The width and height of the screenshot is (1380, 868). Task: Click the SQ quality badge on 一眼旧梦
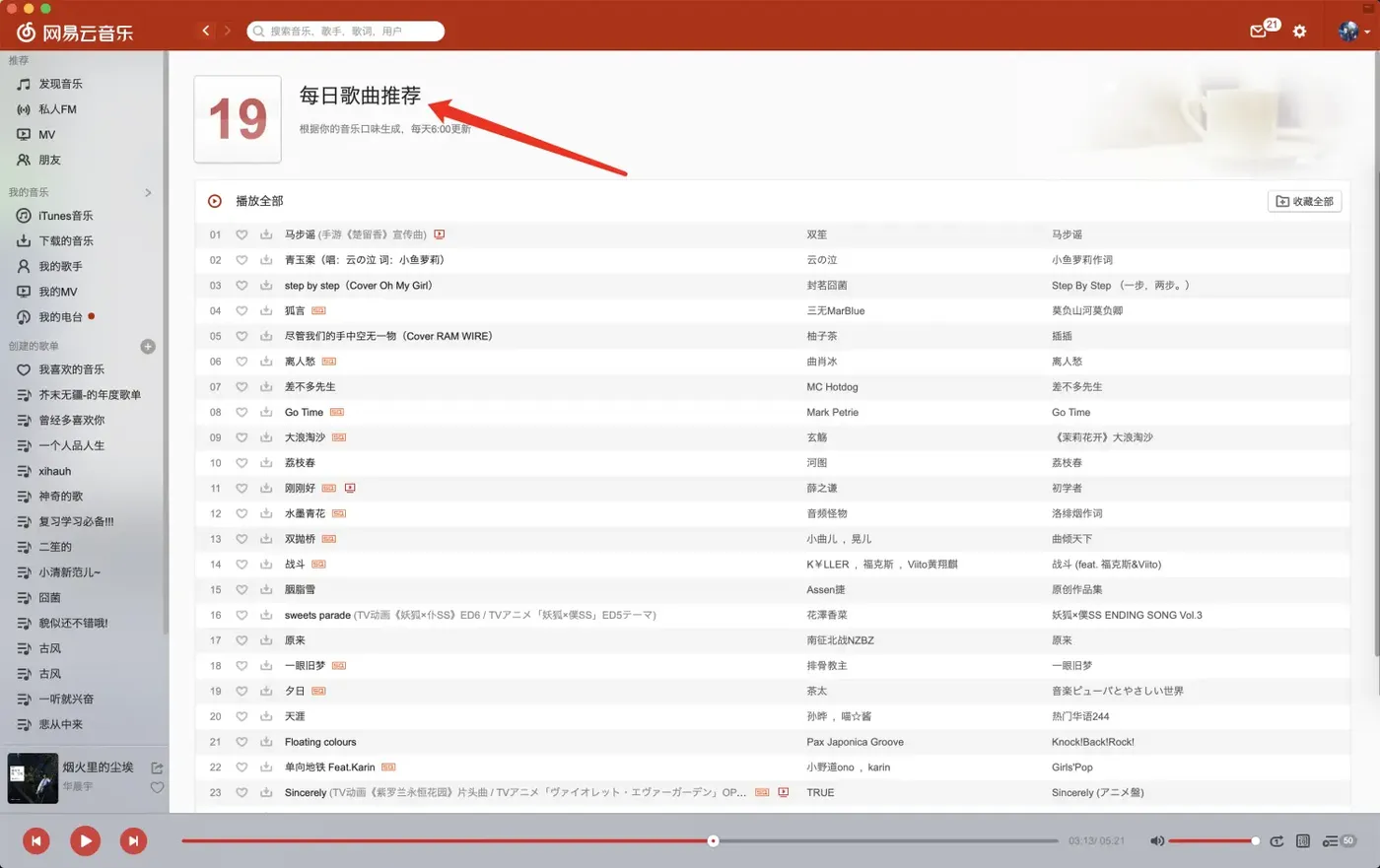pos(339,666)
